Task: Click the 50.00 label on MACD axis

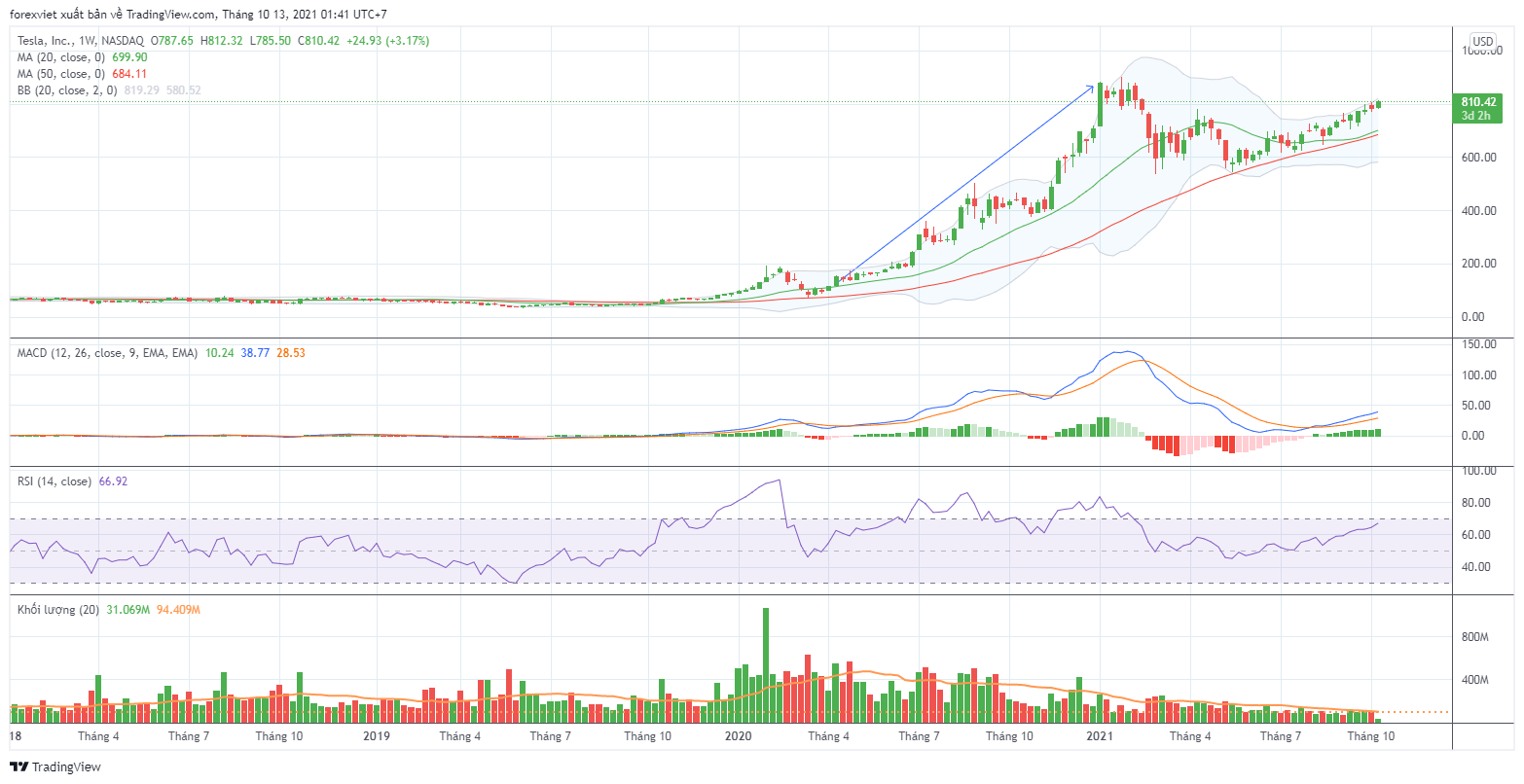Action: pyautogui.click(x=1474, y=406)
